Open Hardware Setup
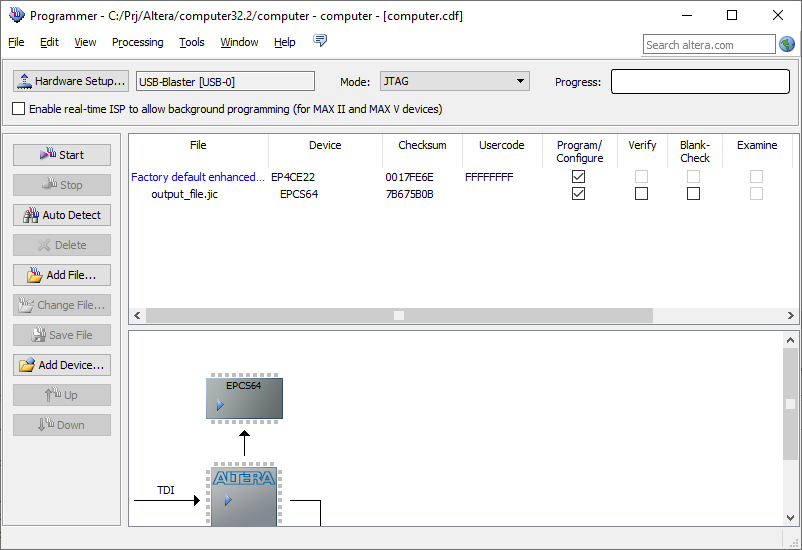The image size is (802, 550). [71, 81]
